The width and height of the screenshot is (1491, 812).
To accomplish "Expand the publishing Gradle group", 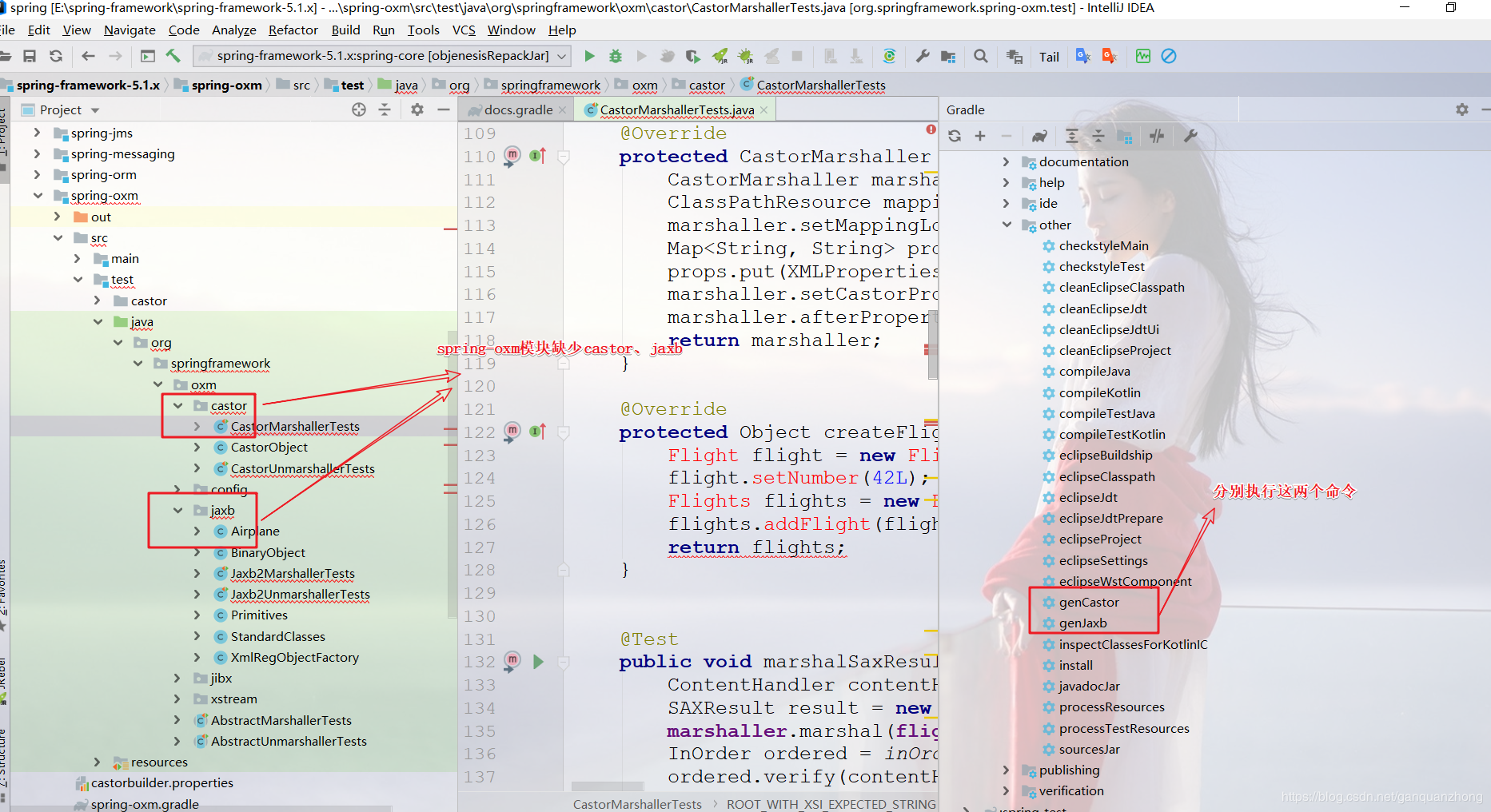I will pos(1007,770).
